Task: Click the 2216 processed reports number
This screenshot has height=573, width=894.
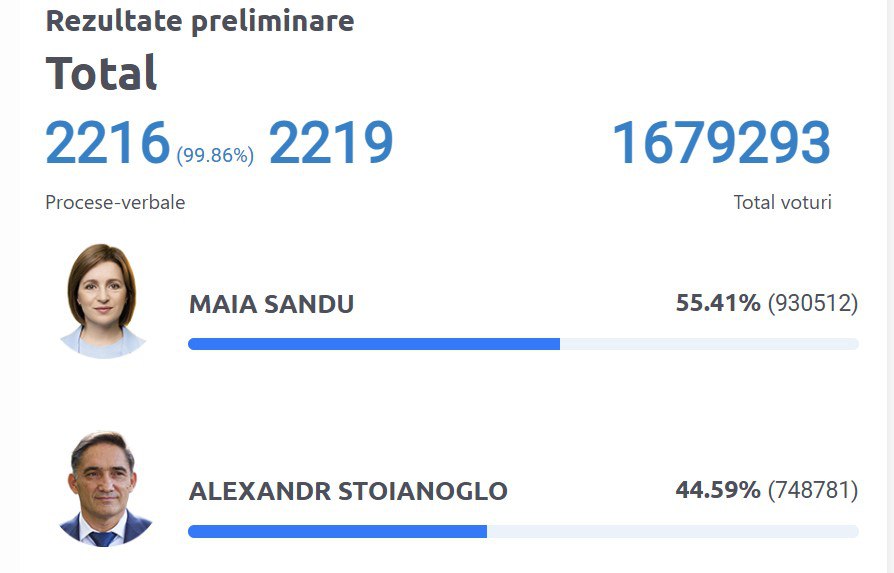Action: 108,144
